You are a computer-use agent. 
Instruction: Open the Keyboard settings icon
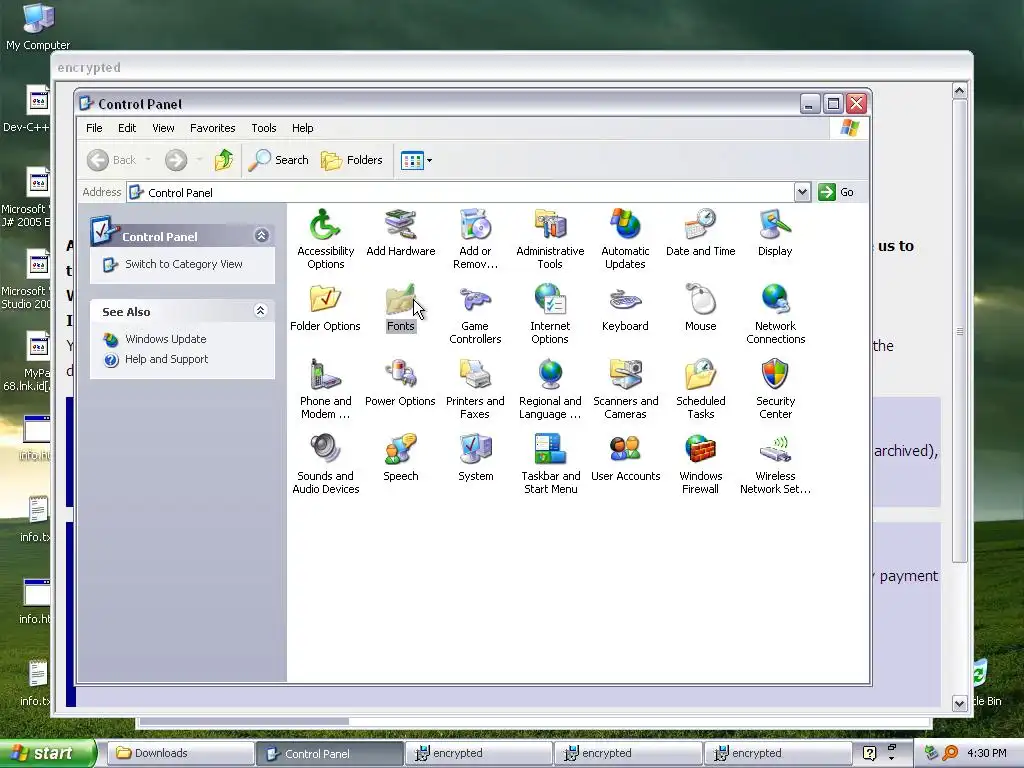click(x=625, y=308)
